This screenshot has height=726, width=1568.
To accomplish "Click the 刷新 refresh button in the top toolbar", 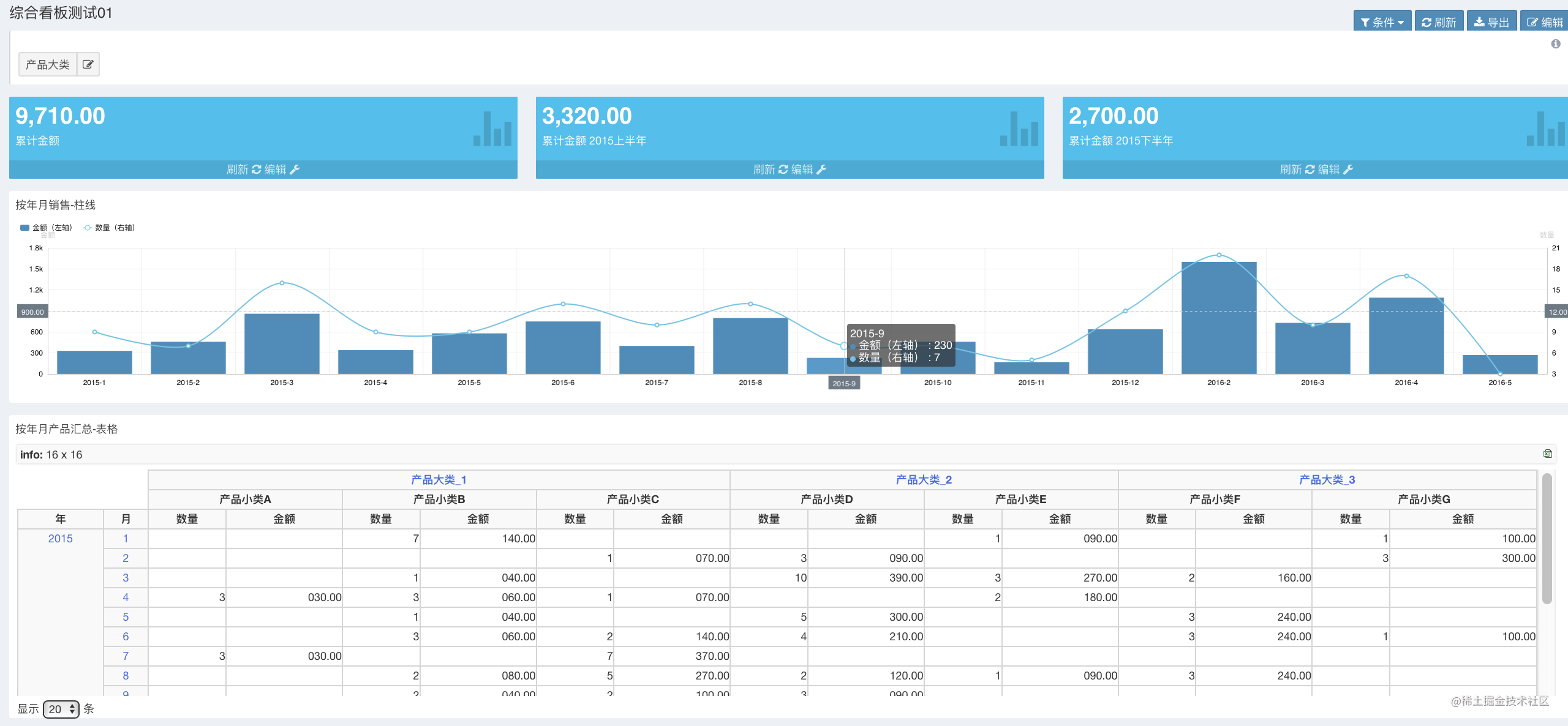I will [x=1439, y=21].
